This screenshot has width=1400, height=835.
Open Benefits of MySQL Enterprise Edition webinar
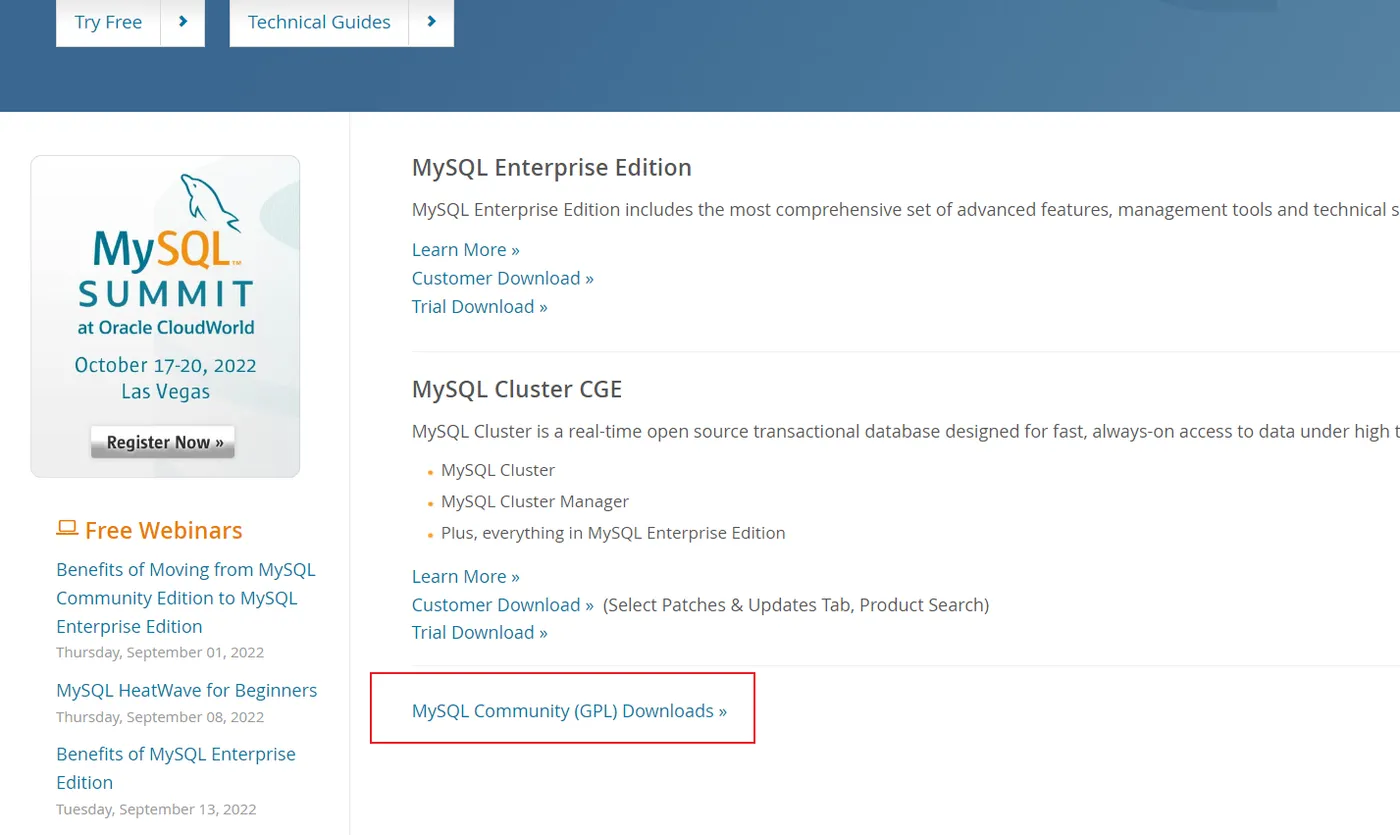click(x=176, y=767)
